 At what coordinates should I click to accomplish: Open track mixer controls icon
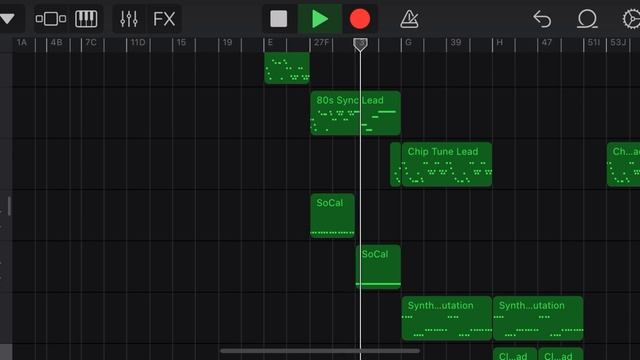(x=129, y=19)
